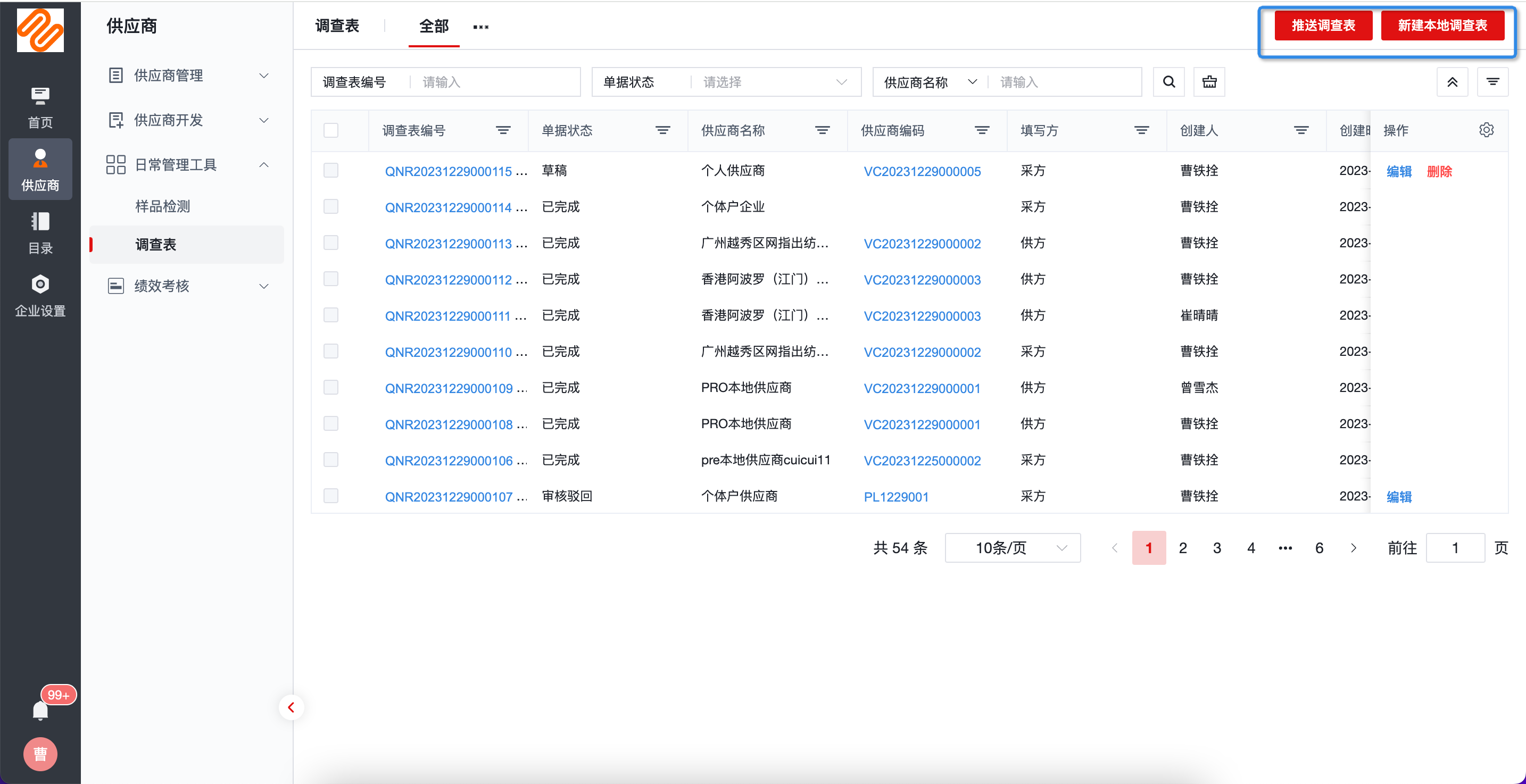The height and width of the screenshot is (784, 1526).
Task: Click the 曹 user avatar
Action: pos(40,754)
